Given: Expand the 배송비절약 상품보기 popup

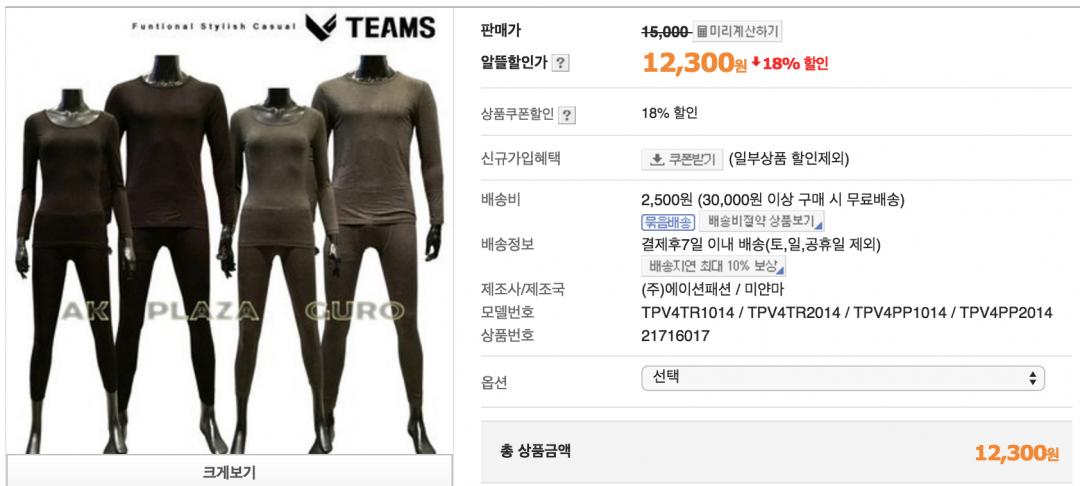Looking at the screenshot, I should point(761,222).
